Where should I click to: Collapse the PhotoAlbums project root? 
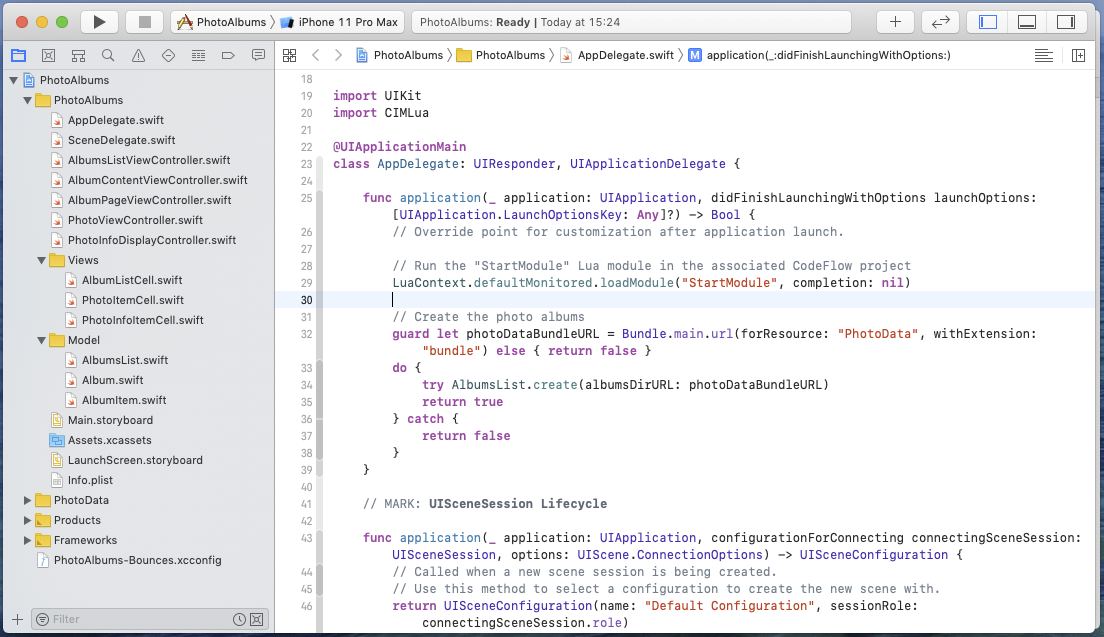pyautogui.click(x=13, y=80)
